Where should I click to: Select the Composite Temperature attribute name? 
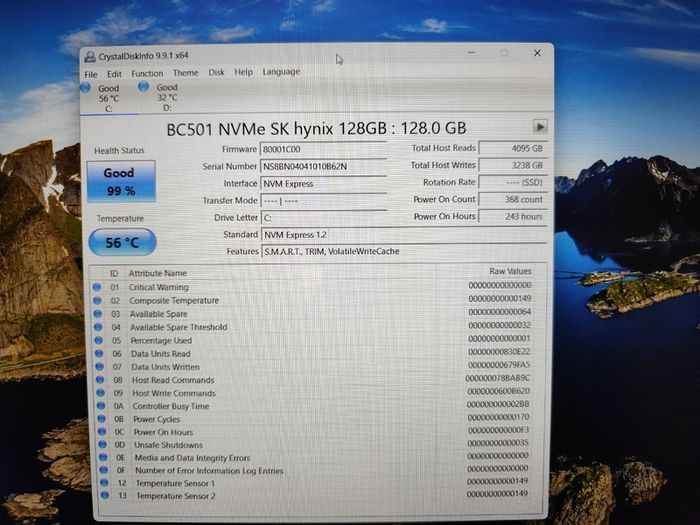(174, 300)
